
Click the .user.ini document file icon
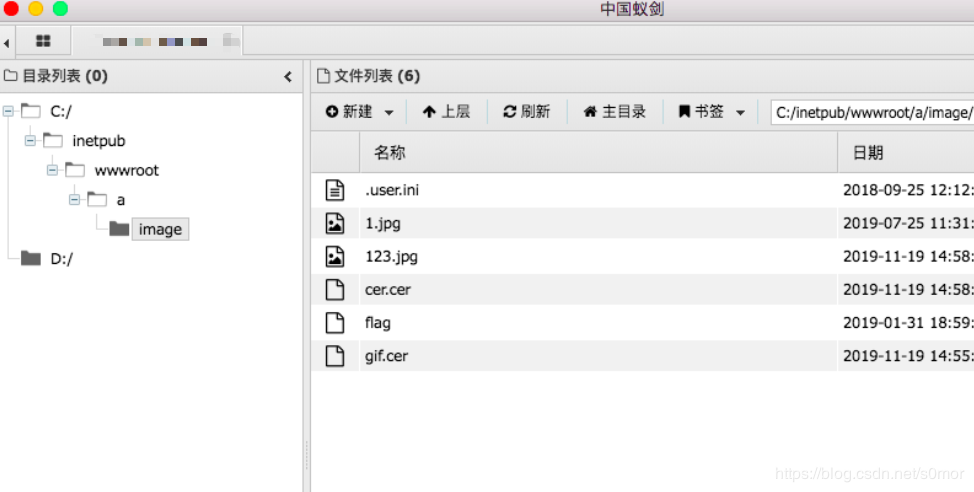coord(335,189)
